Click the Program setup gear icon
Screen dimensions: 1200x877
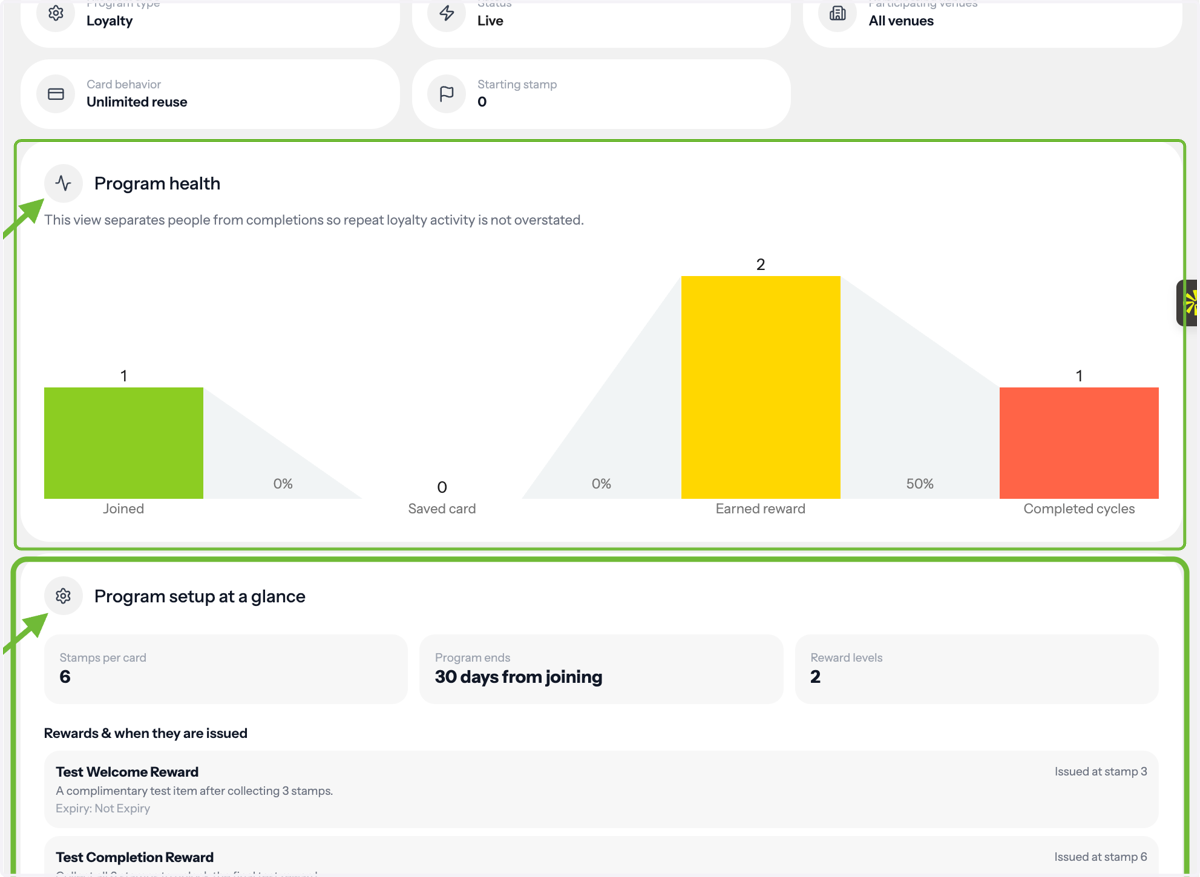click(x=63, y=596)
